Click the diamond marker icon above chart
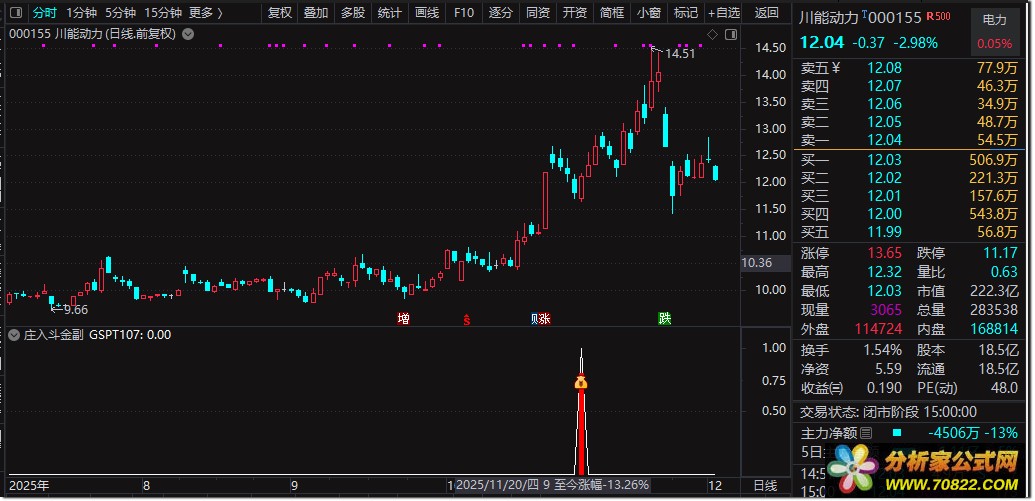This screenshot has height=501, width=1035. 712,34
